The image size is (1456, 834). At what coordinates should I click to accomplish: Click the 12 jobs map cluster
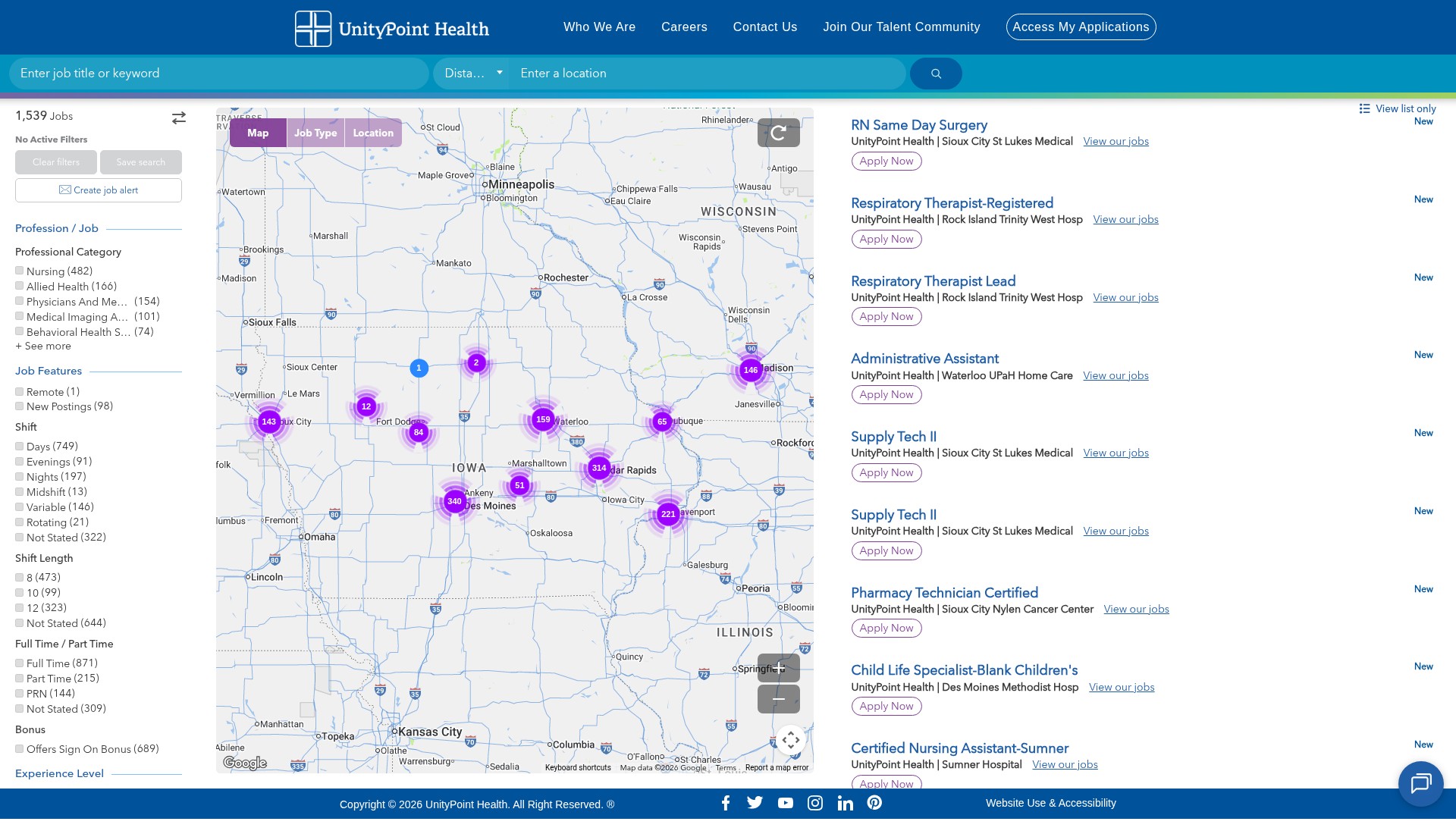366,406
